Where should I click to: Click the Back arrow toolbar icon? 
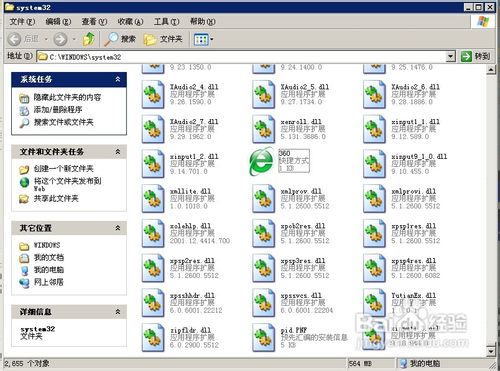pos(14,39)
